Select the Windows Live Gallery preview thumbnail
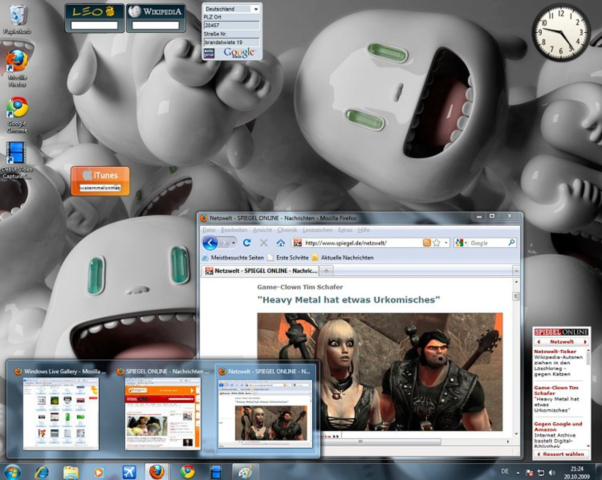602x480 pixels. (x=61, y=414)
